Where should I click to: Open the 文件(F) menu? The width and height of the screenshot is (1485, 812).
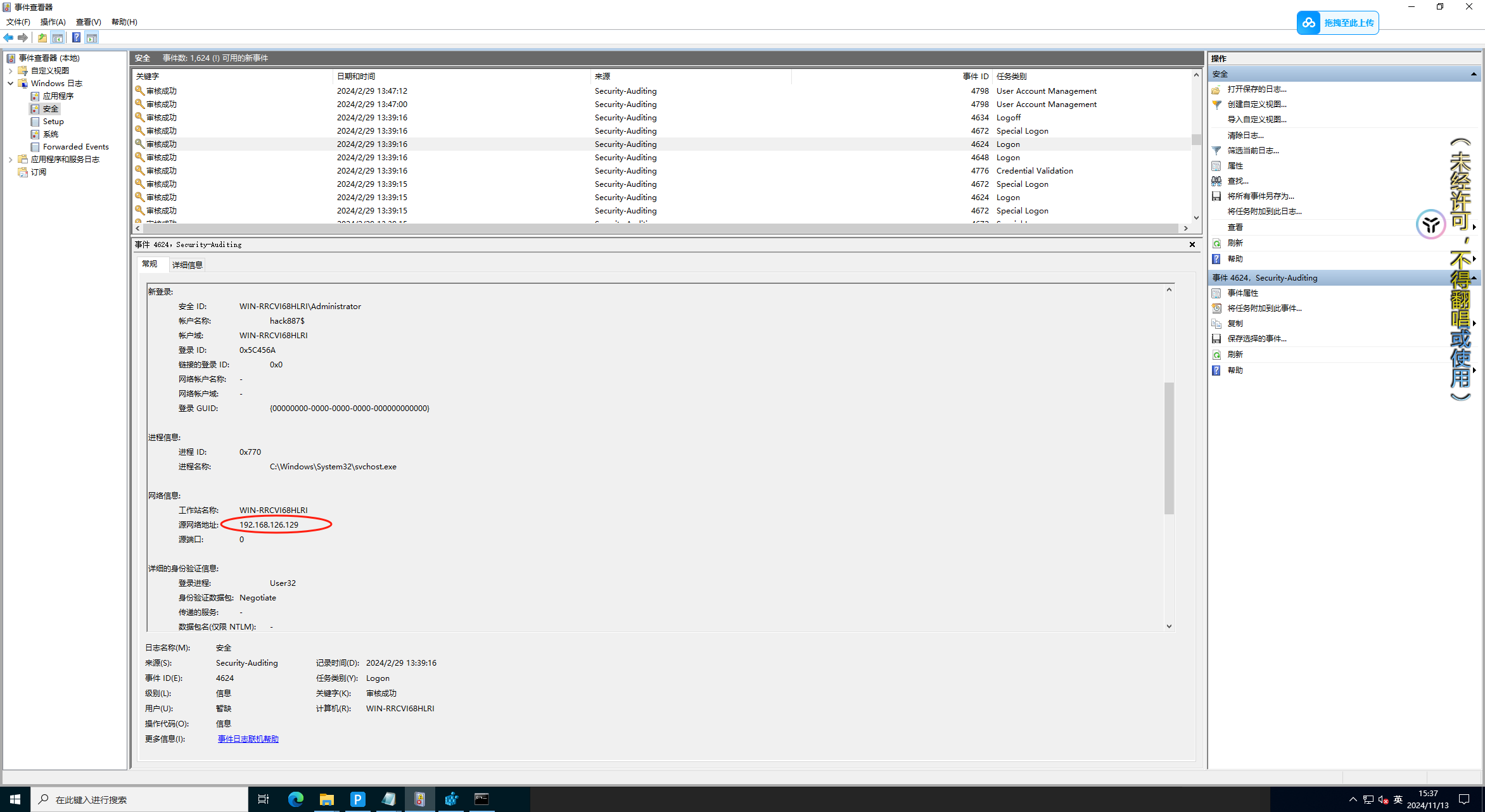pyautogui.click(x=18, y=22)
